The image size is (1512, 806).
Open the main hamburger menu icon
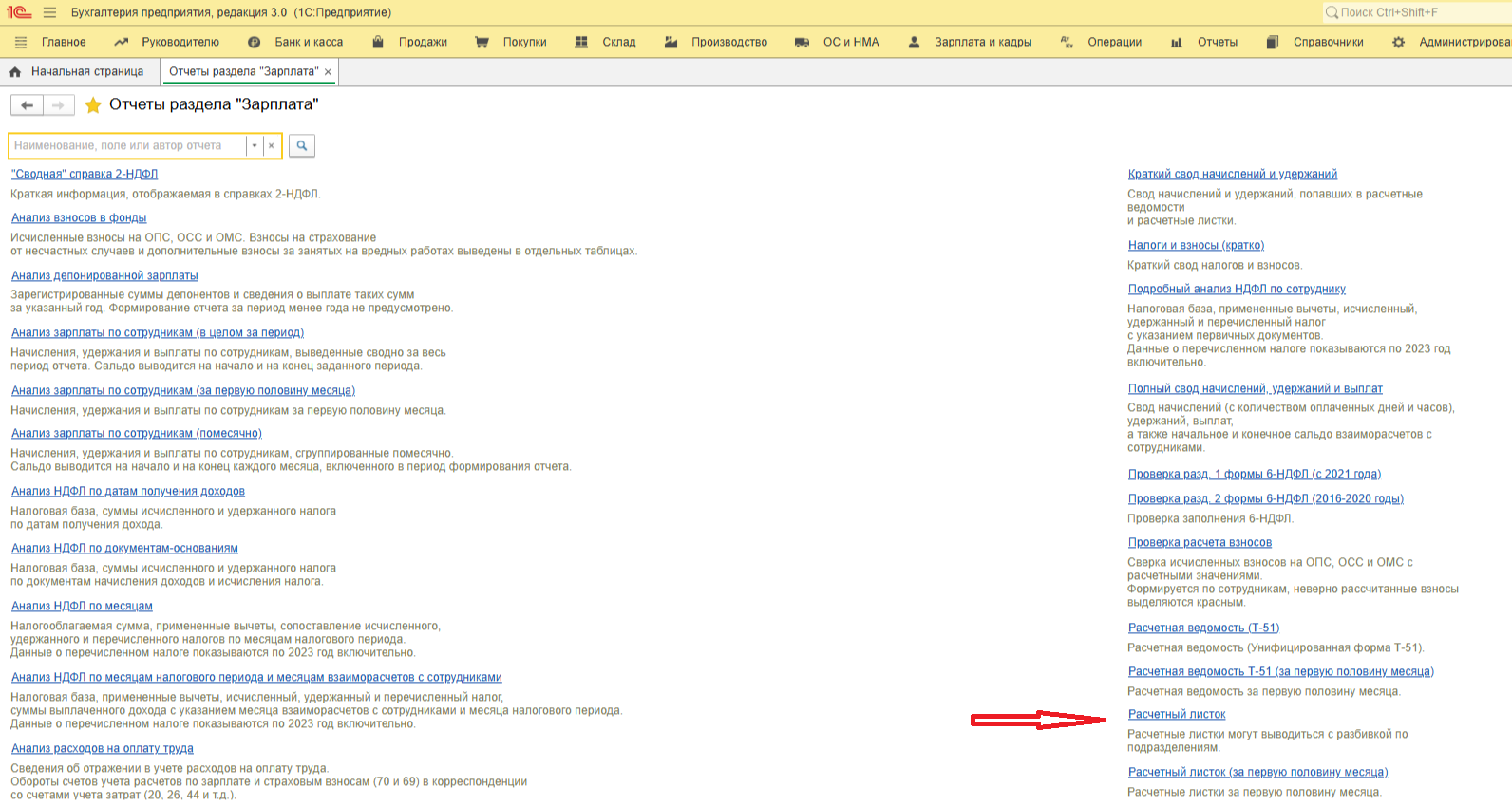(x=49, y=12)
